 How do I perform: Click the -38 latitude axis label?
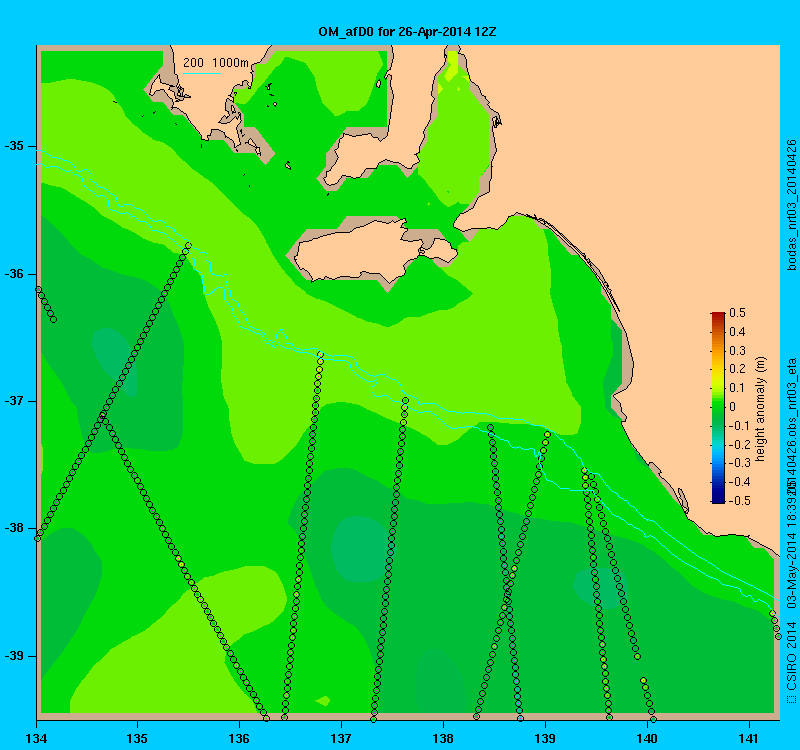pos(14,528)
